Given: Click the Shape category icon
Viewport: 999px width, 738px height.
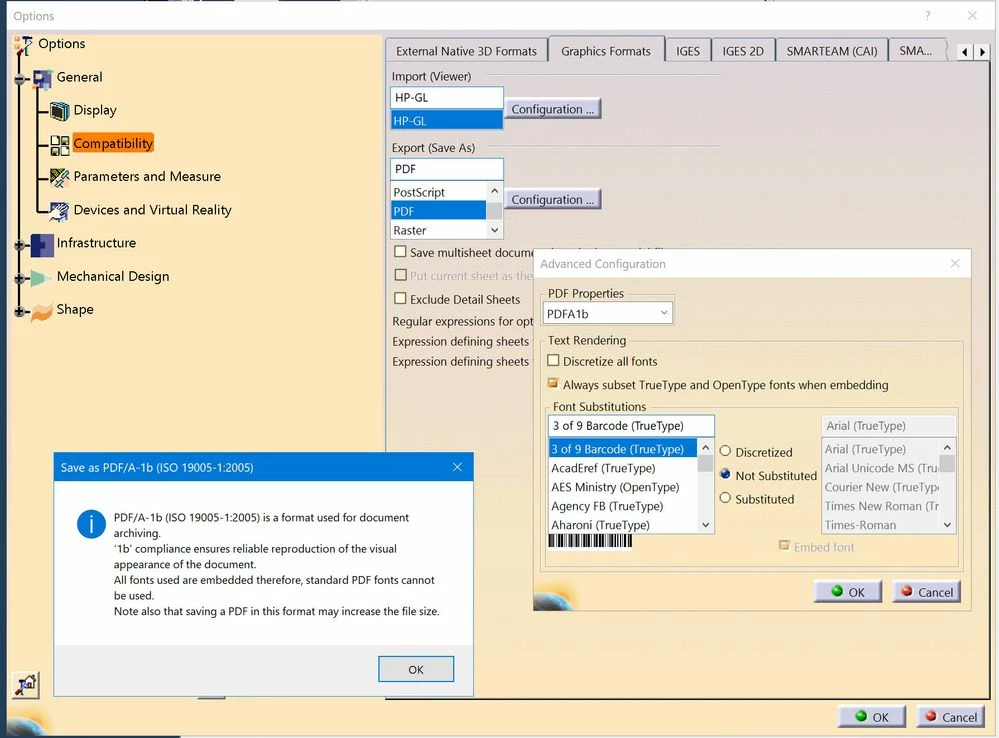Looking at the screenshot, I should coord(41,312).
